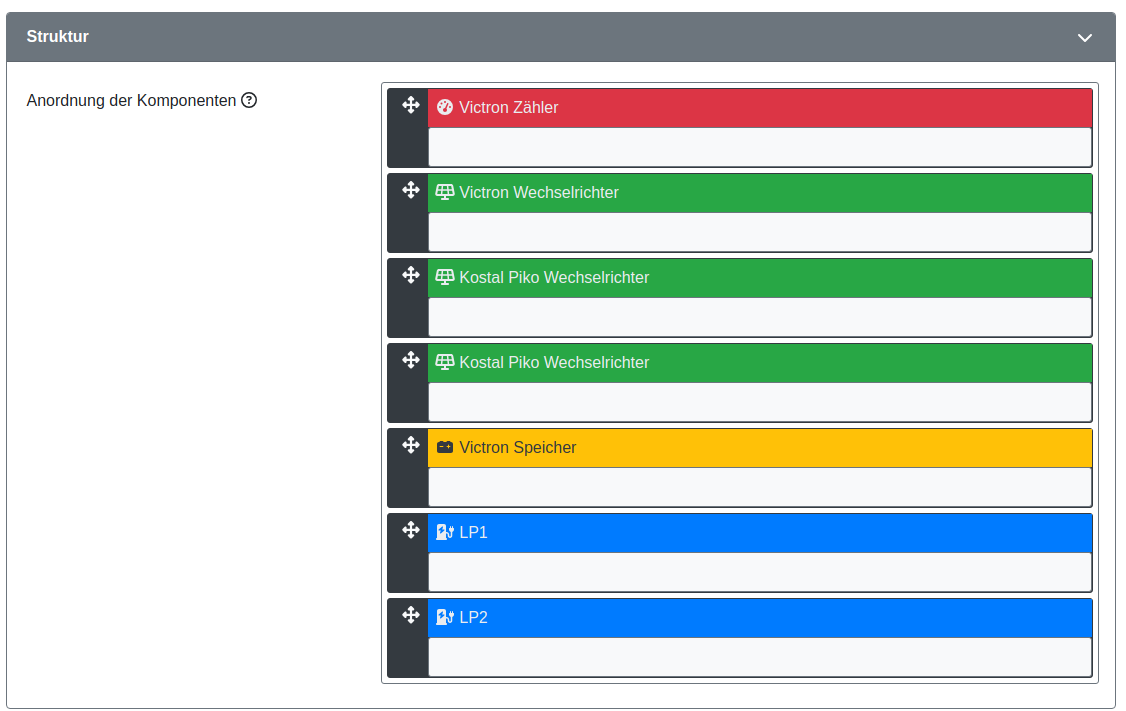The width and height of the screenshot is (1126, 711).
Task: Open help icon next to Anordnung der Komponenten
Action: coord(249,101)
